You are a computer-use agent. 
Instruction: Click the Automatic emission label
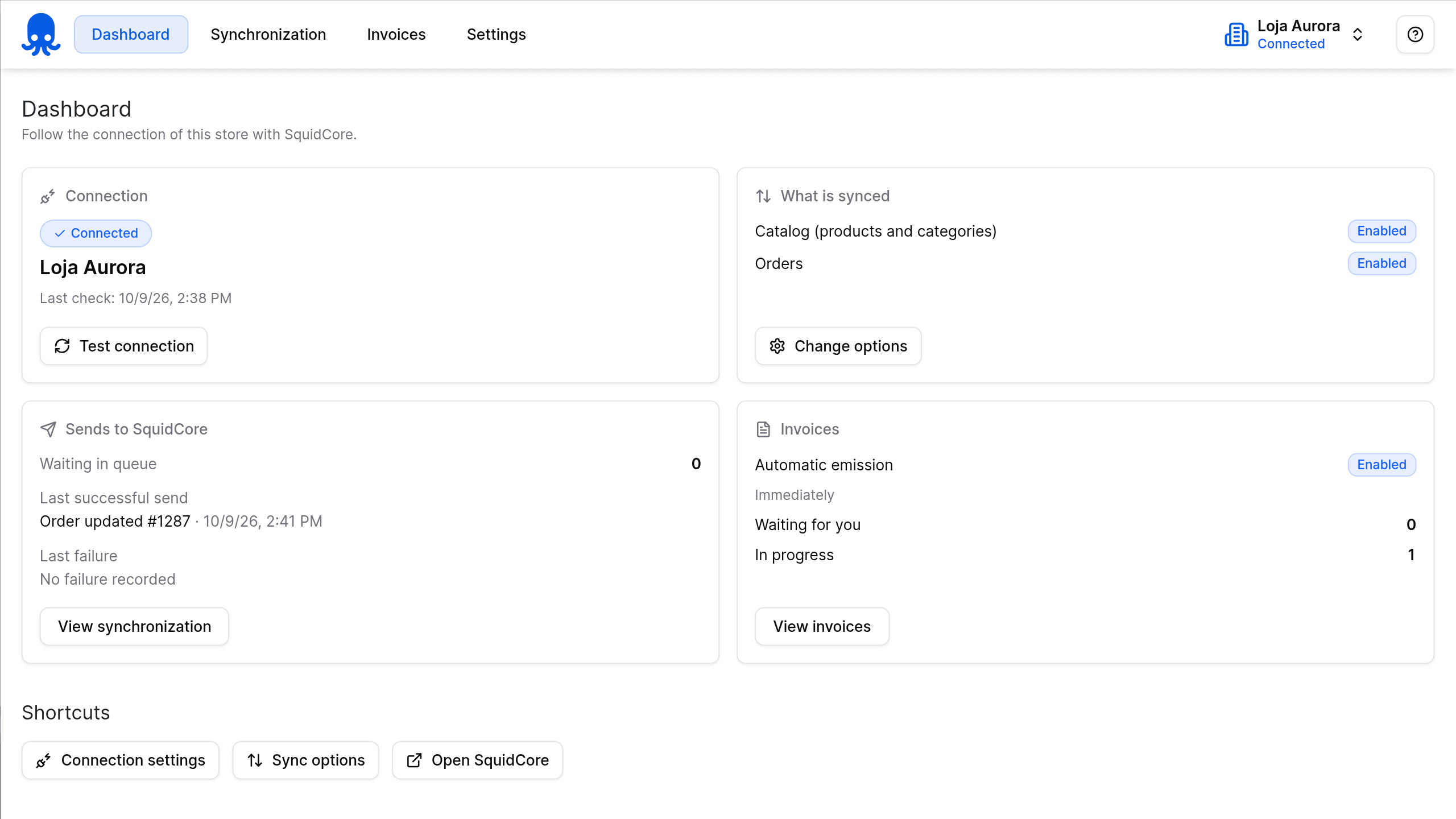click(x=824, y=465)
